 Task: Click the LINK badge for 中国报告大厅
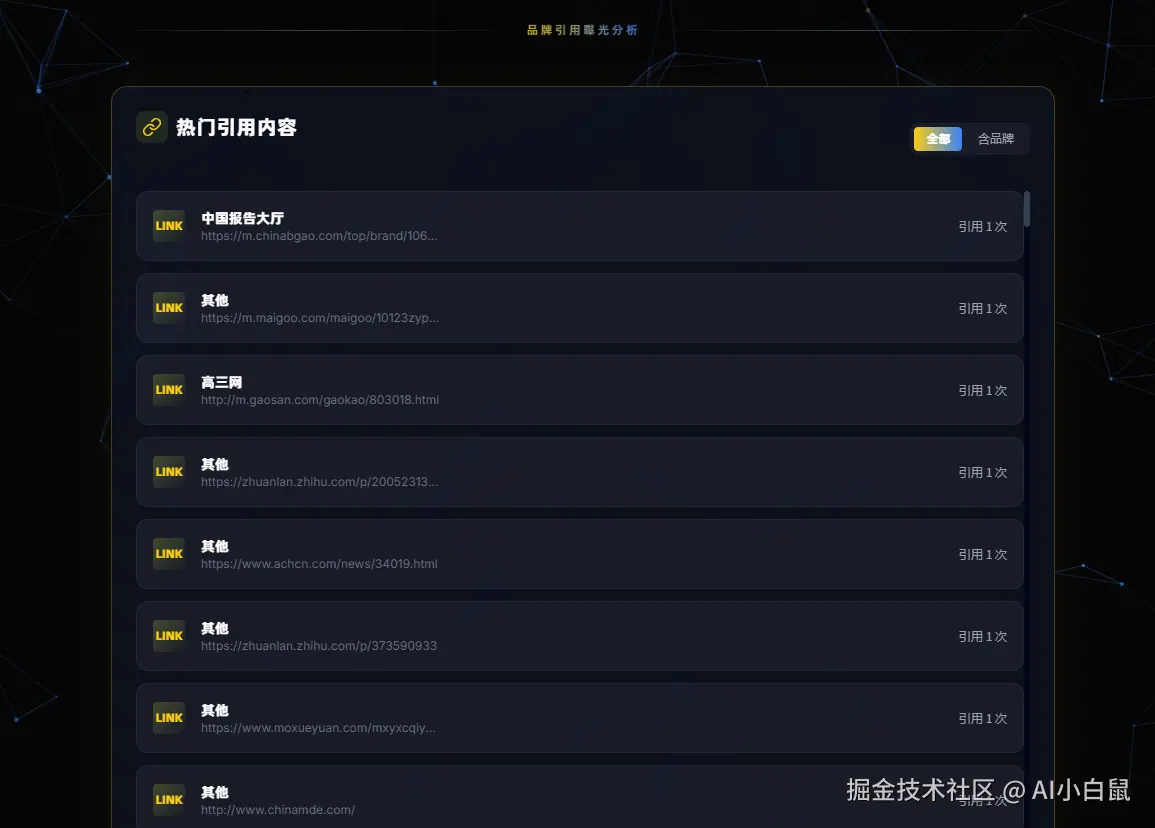point(169,226)
